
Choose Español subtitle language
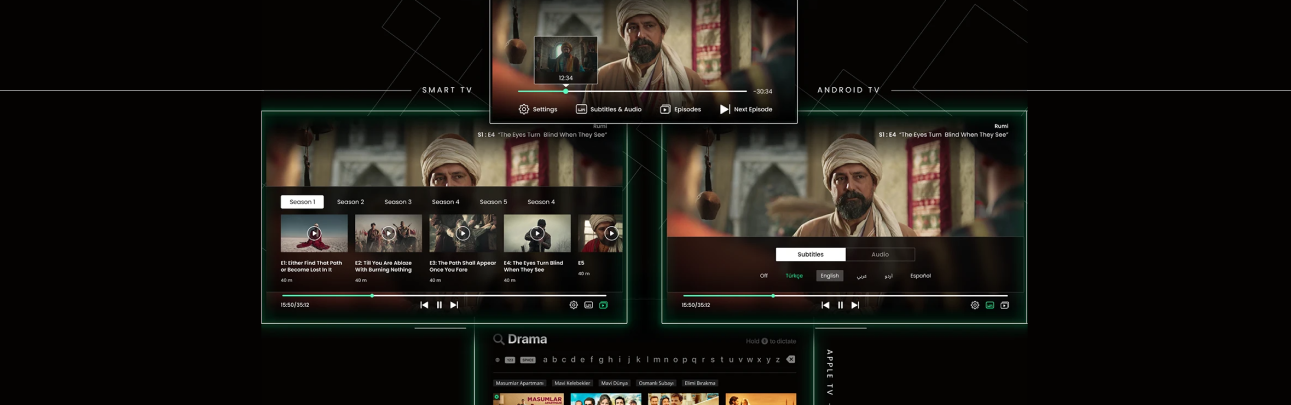pos(920,276)
